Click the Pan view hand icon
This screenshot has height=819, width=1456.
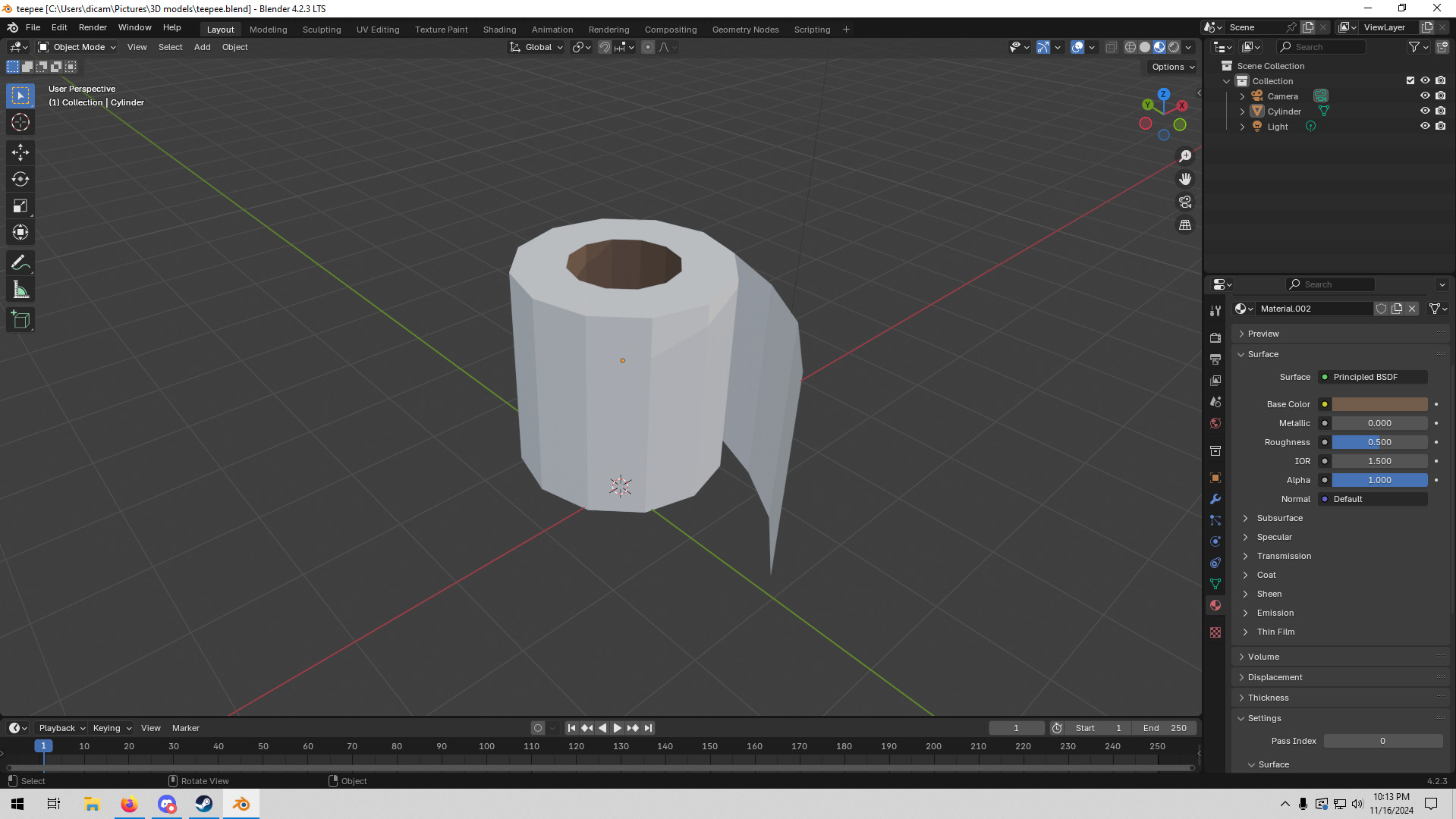[x=1185, y=179]
